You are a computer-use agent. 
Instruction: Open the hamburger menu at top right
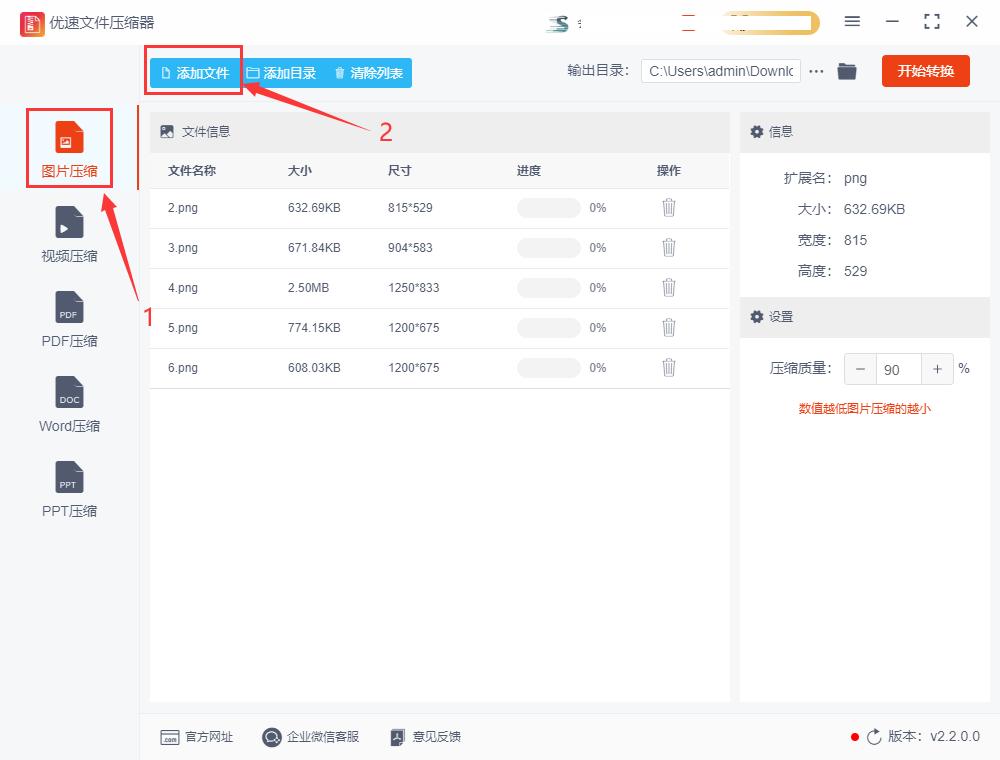(853, 21)
